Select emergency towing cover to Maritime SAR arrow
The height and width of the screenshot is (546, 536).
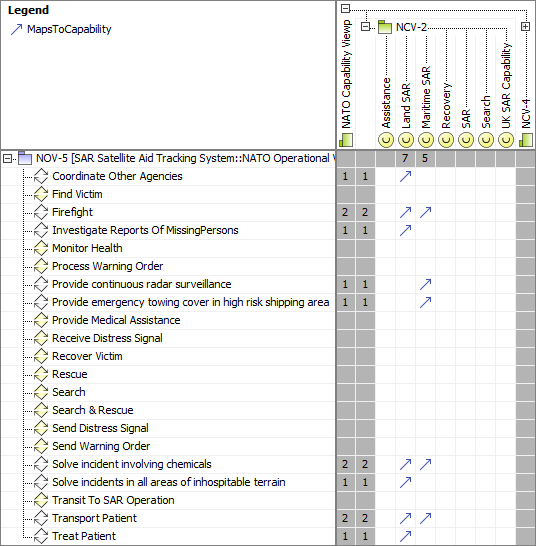(426, 302)
